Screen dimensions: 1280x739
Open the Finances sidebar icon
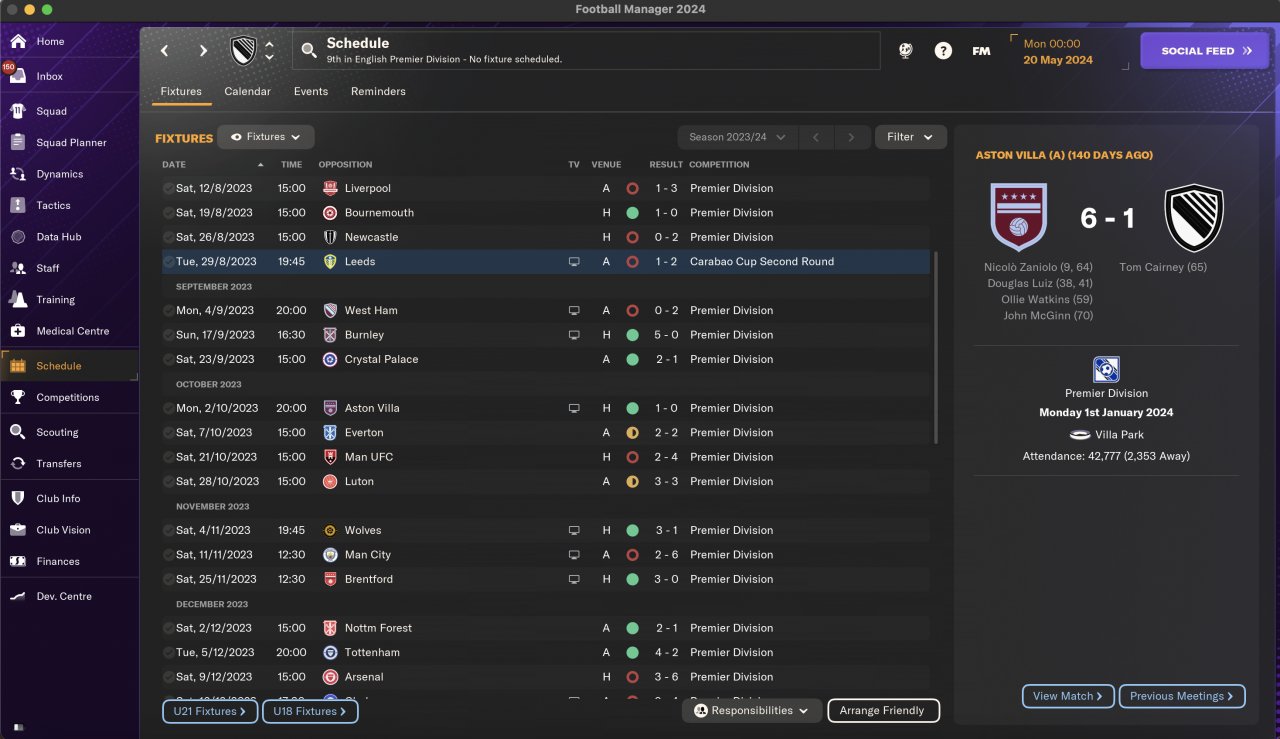(x=18, y=561)
